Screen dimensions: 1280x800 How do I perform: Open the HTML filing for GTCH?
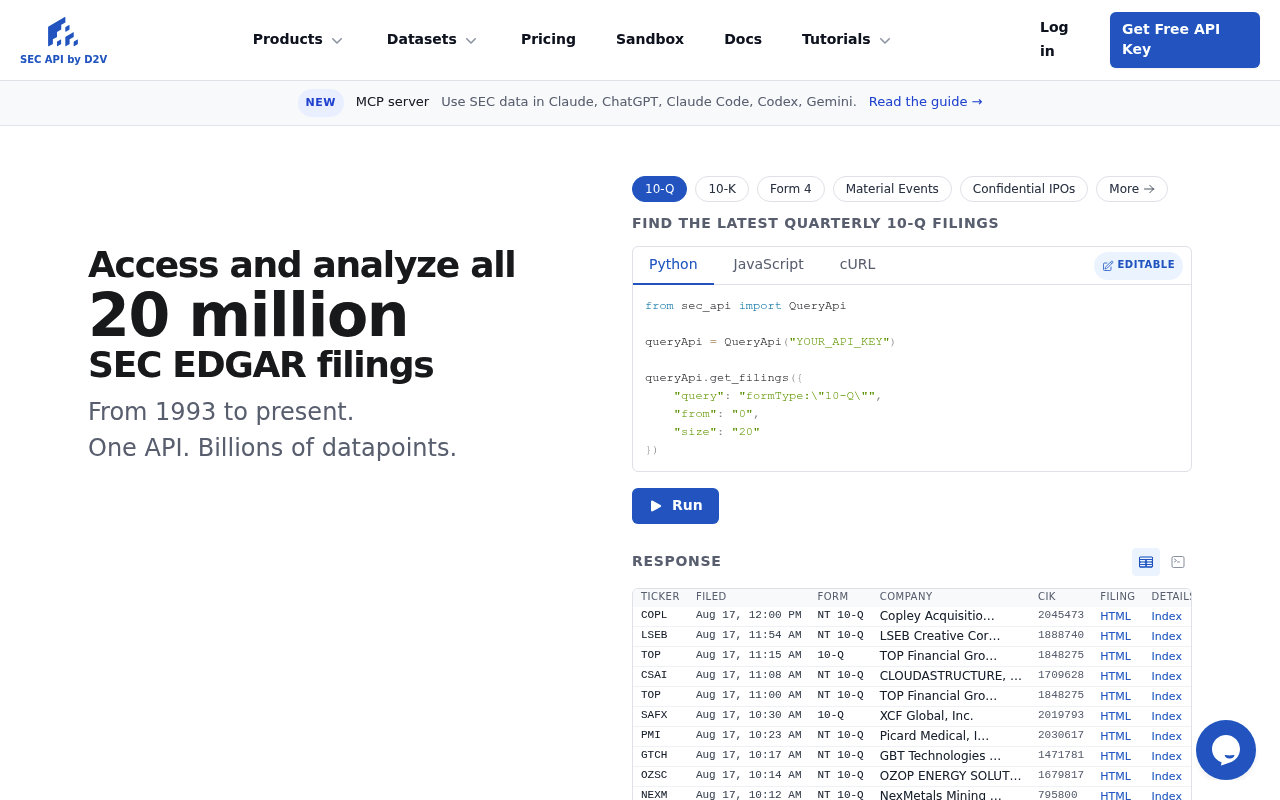[x=1115, y=756]
